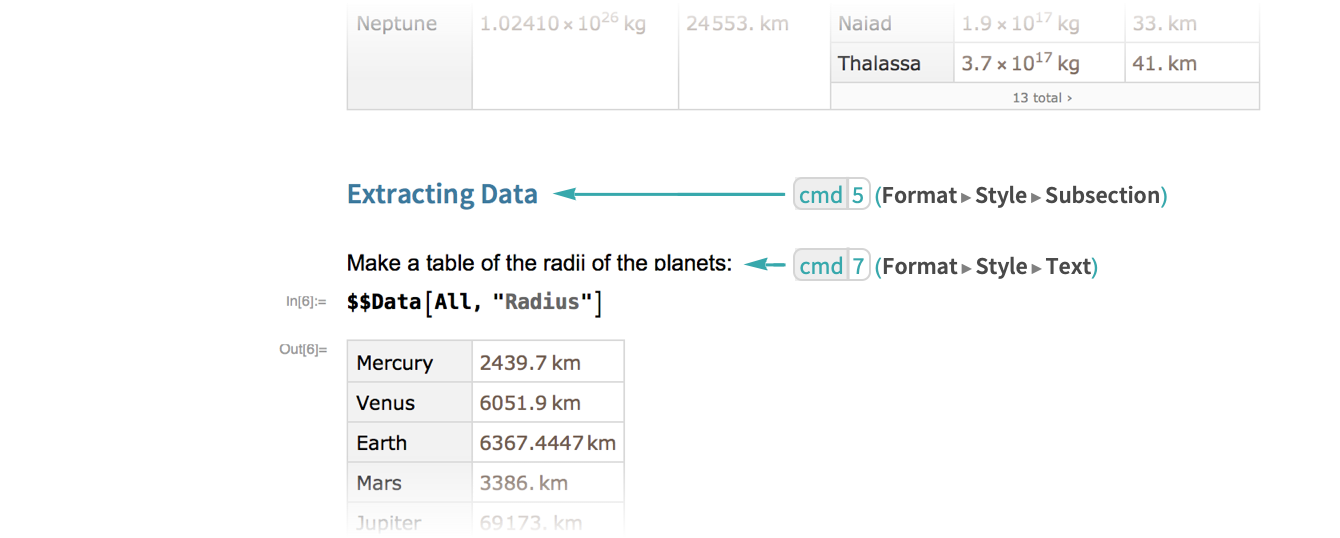
Task: Select the Out[6] cell label
Action: click(x=303, y=350)
